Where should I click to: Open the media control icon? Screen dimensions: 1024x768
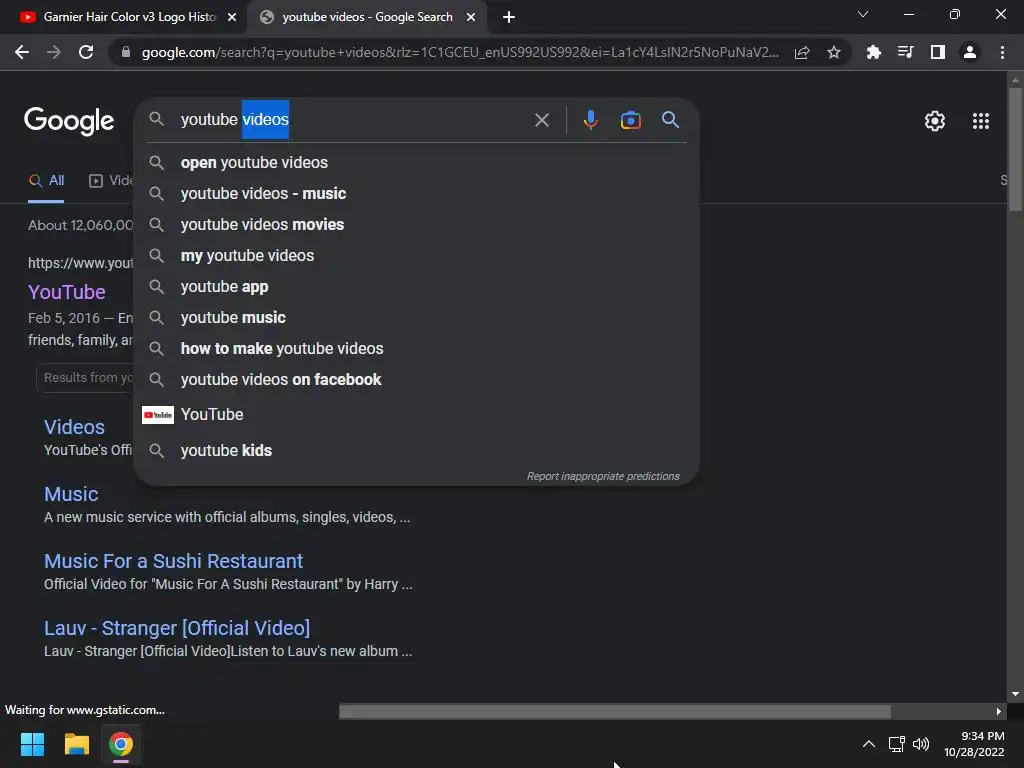pyautogui.click(x=905, y=52)
